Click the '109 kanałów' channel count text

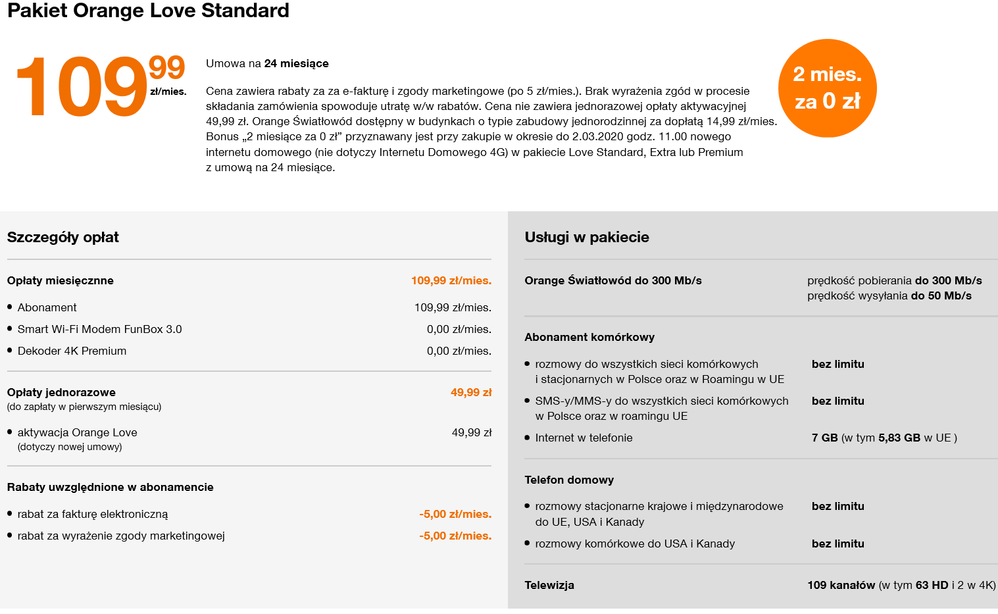[841, 585]
